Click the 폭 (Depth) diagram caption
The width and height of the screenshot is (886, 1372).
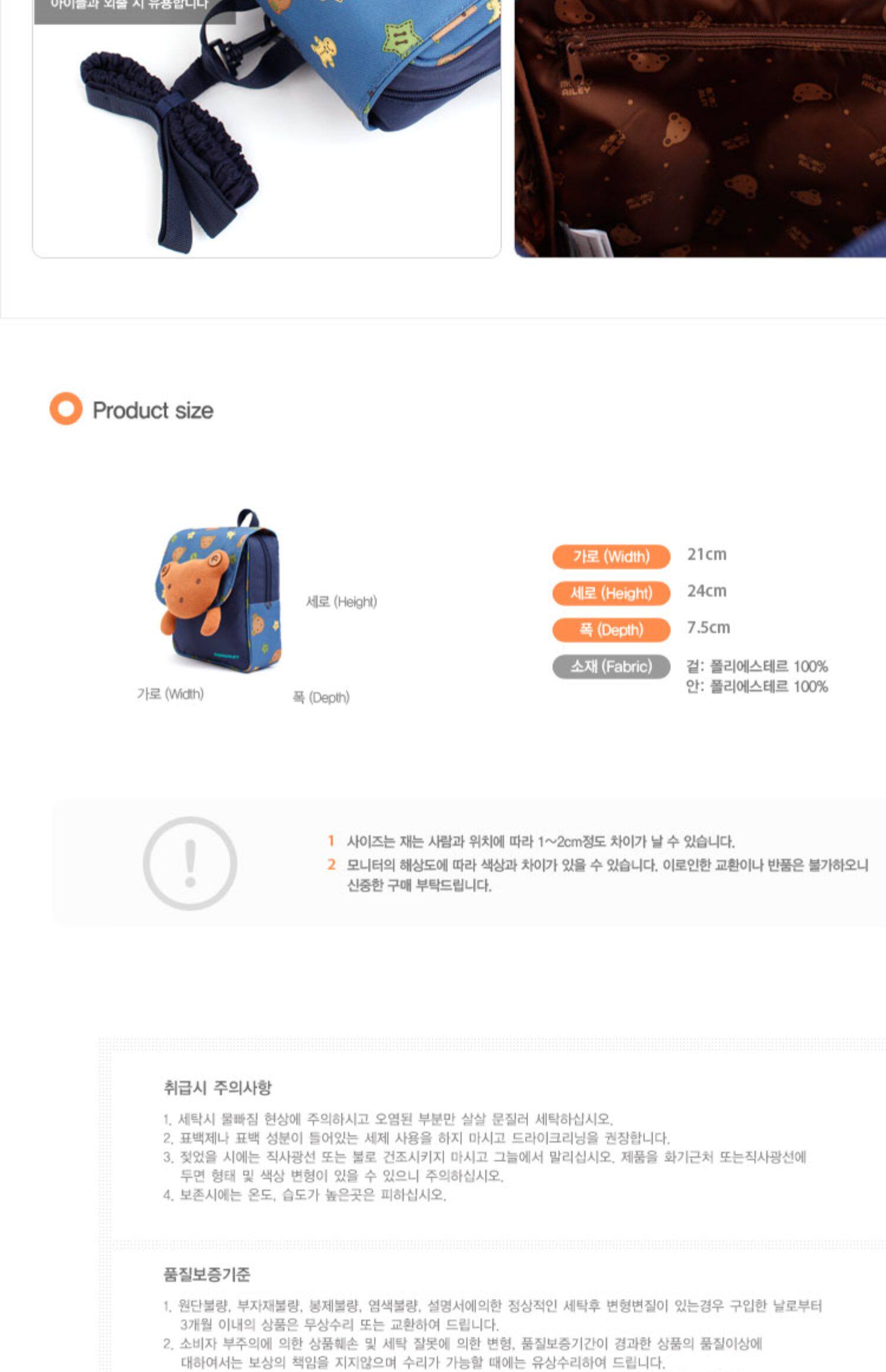click(321, 697)
